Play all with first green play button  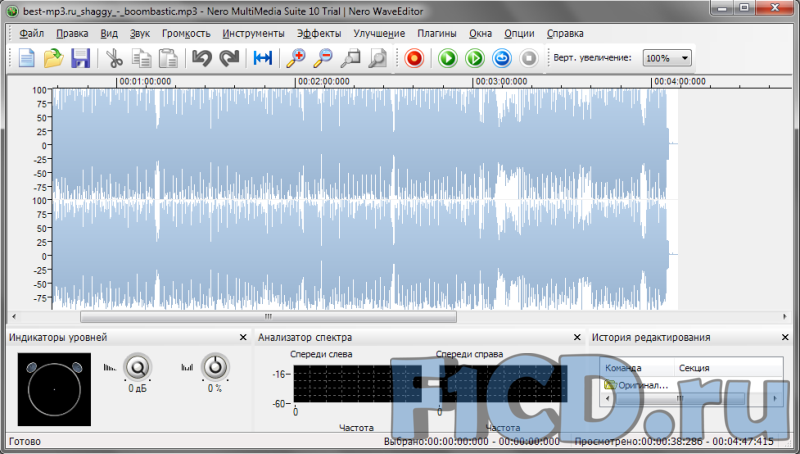[447, 58]
